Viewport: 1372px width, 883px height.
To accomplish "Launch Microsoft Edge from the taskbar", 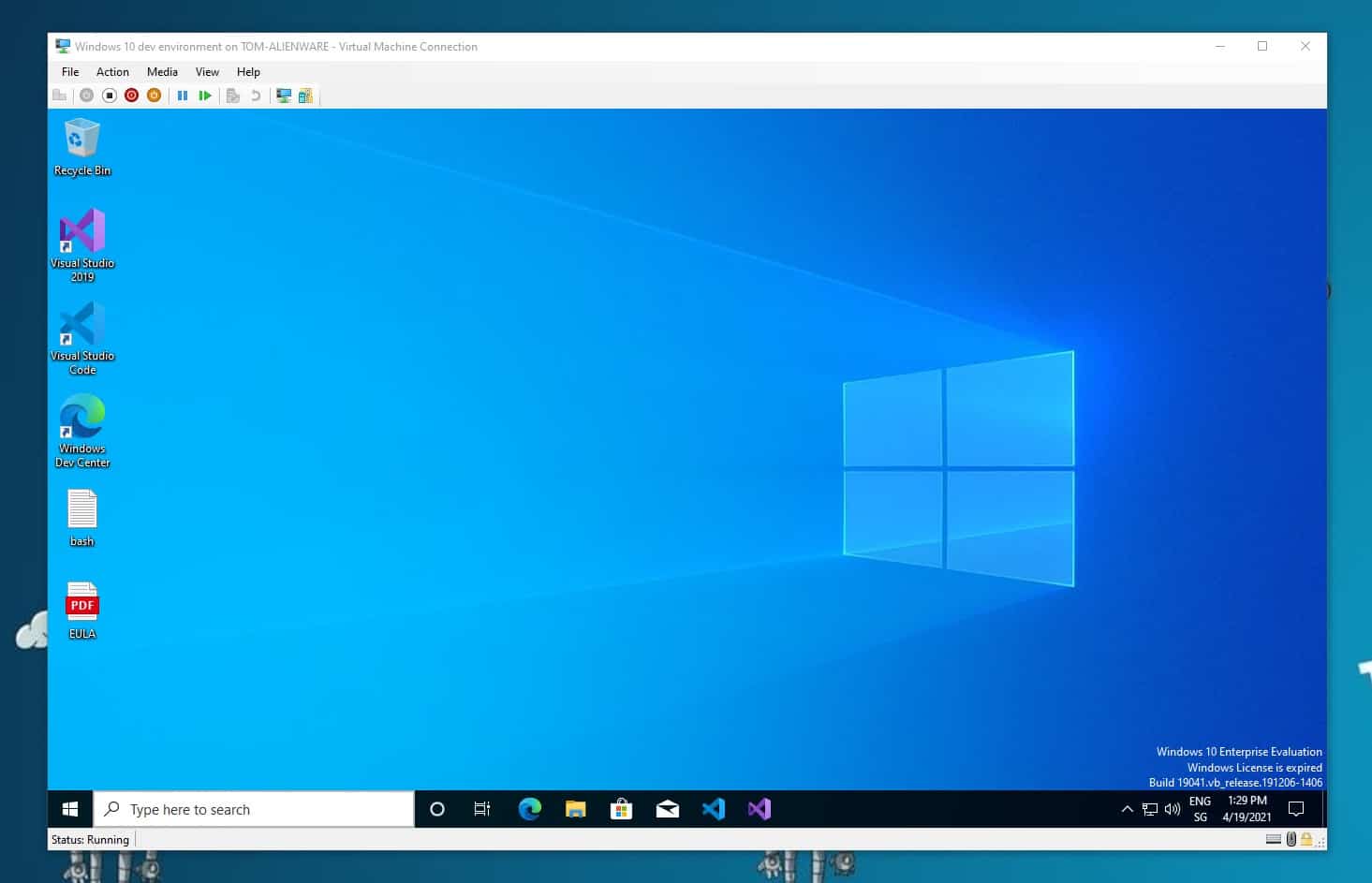I will pyautogui.click(x=529, y=809).
